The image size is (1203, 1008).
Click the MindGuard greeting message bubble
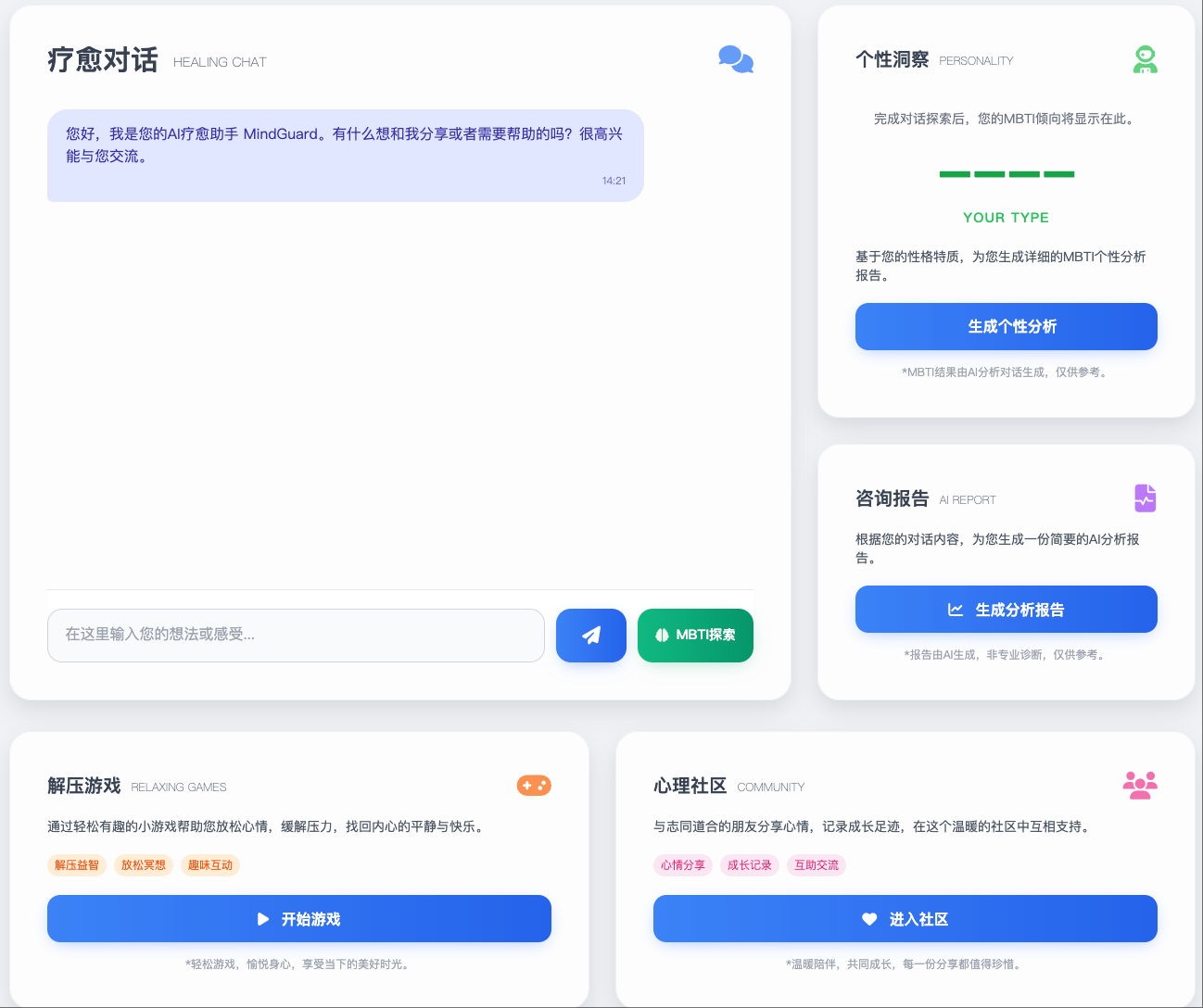click(x=346, y=156)
